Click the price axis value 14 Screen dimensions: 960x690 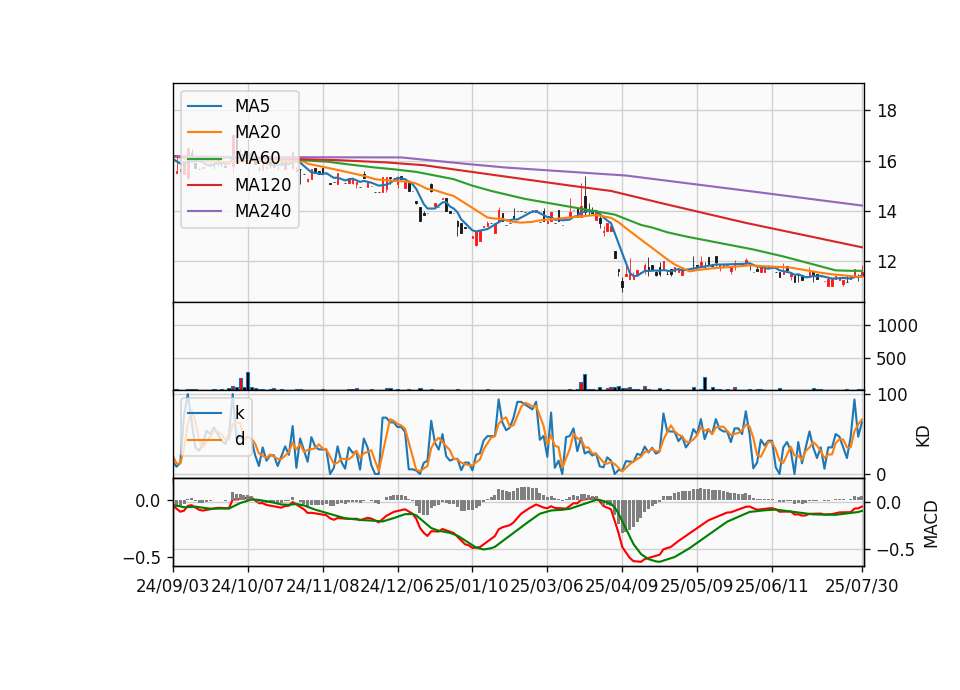click(x=887, y=212)
